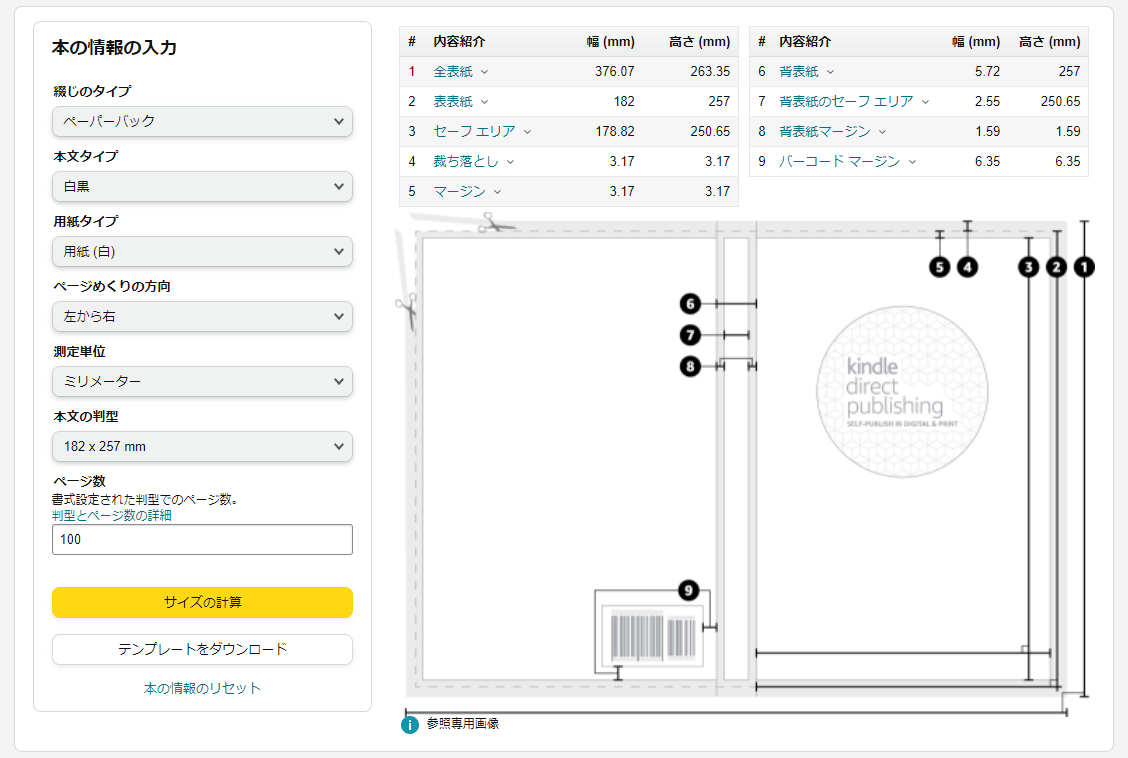
Task: Click the 5.72 width value for 背表紙
Action: (987, 72)
